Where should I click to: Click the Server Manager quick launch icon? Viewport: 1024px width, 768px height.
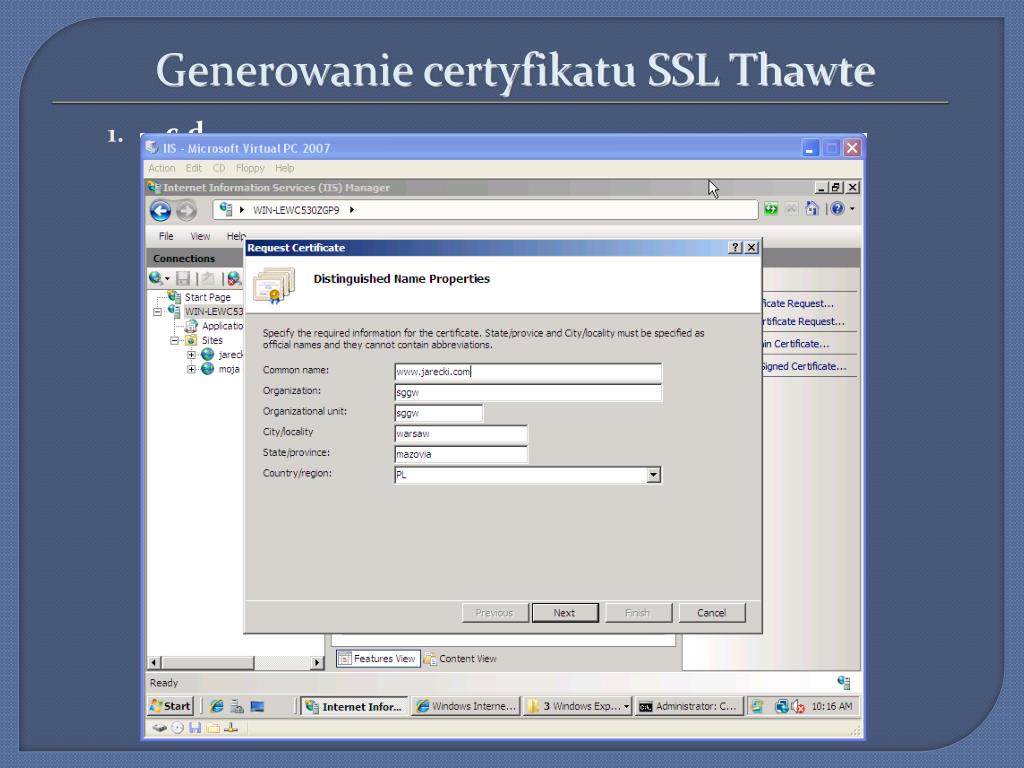pyautogui.click(x=237, y=707)
